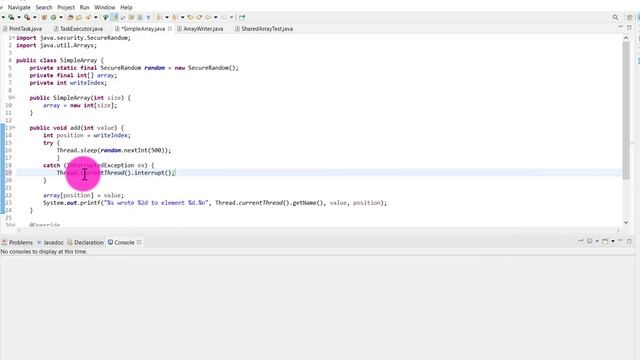Toggle Show Whitespace Characters paragraph icon

[x=149, y=17]
